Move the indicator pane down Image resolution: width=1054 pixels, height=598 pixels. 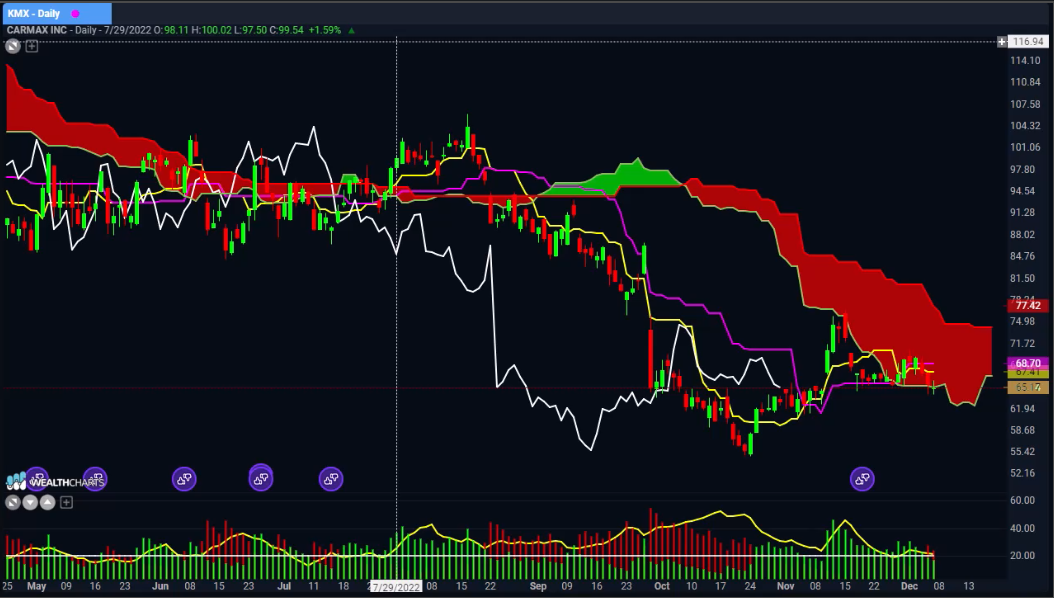coord(30,503)
